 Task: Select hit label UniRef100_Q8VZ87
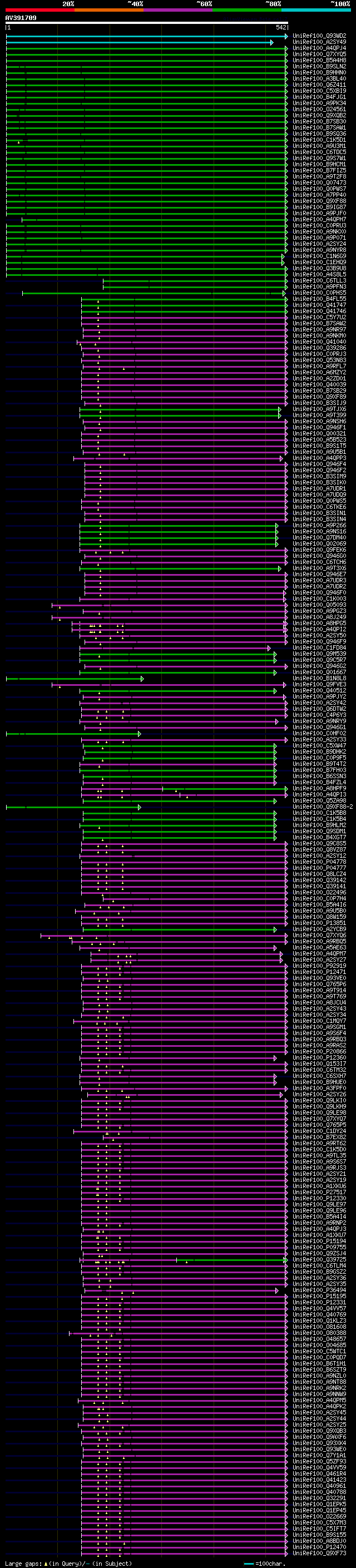[319, 850]
